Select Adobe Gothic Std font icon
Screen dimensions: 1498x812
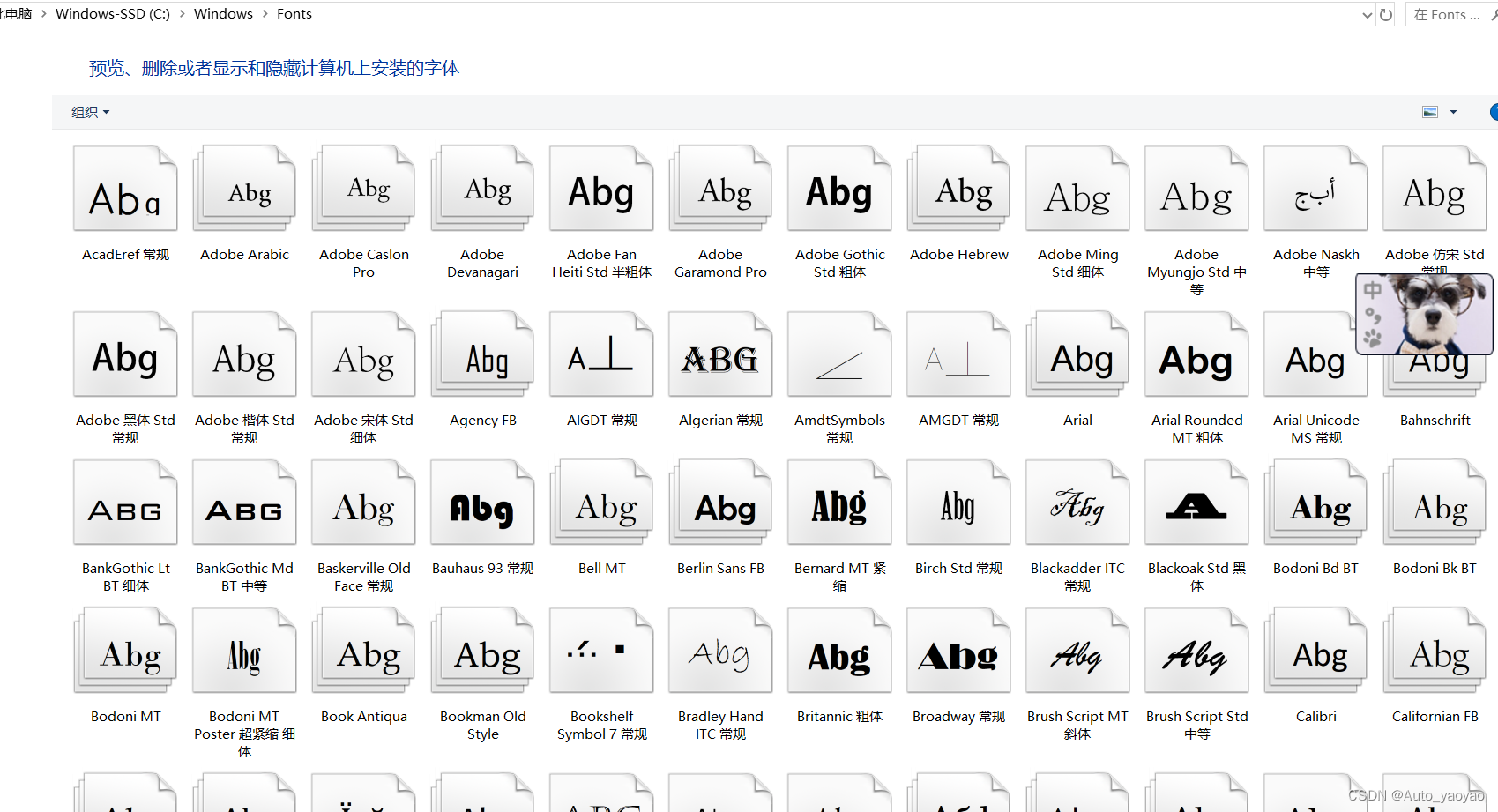point(839,190)
